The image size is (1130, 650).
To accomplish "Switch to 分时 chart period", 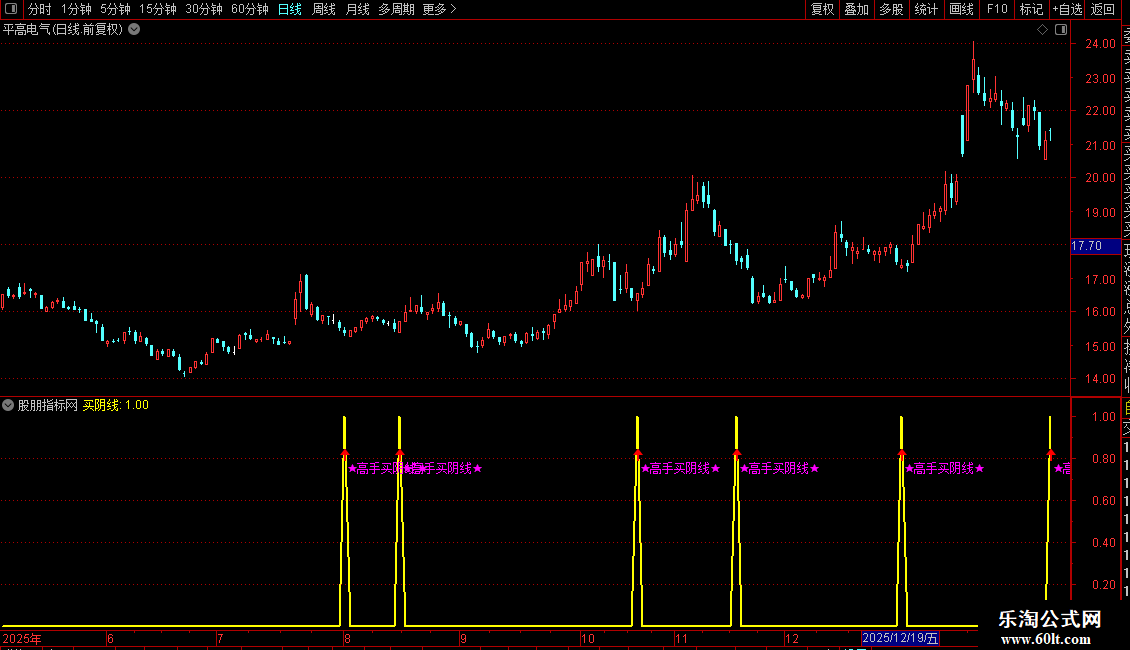I will coord(40,9).
